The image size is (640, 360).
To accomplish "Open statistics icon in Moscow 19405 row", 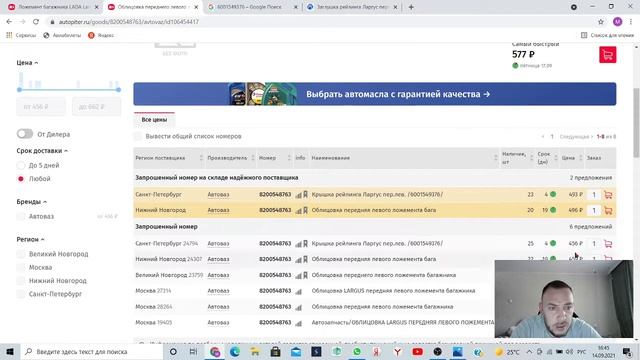I will click(298, 323).
